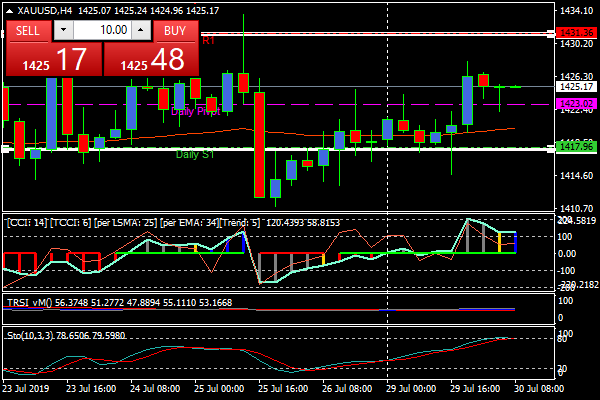Click the red R1 resistance label
This screenshot has width=600, height=400.
[x=208, y=41]
